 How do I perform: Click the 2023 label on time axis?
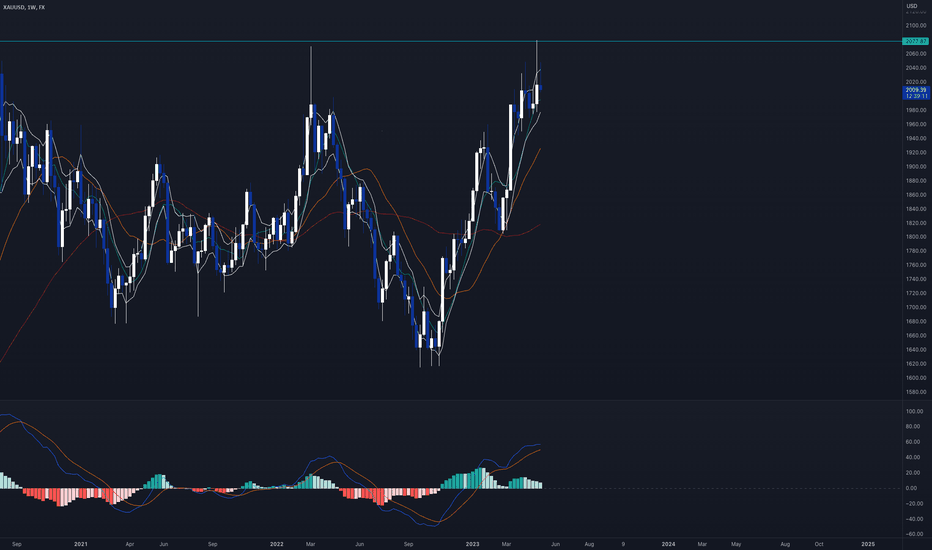(472, 544)
